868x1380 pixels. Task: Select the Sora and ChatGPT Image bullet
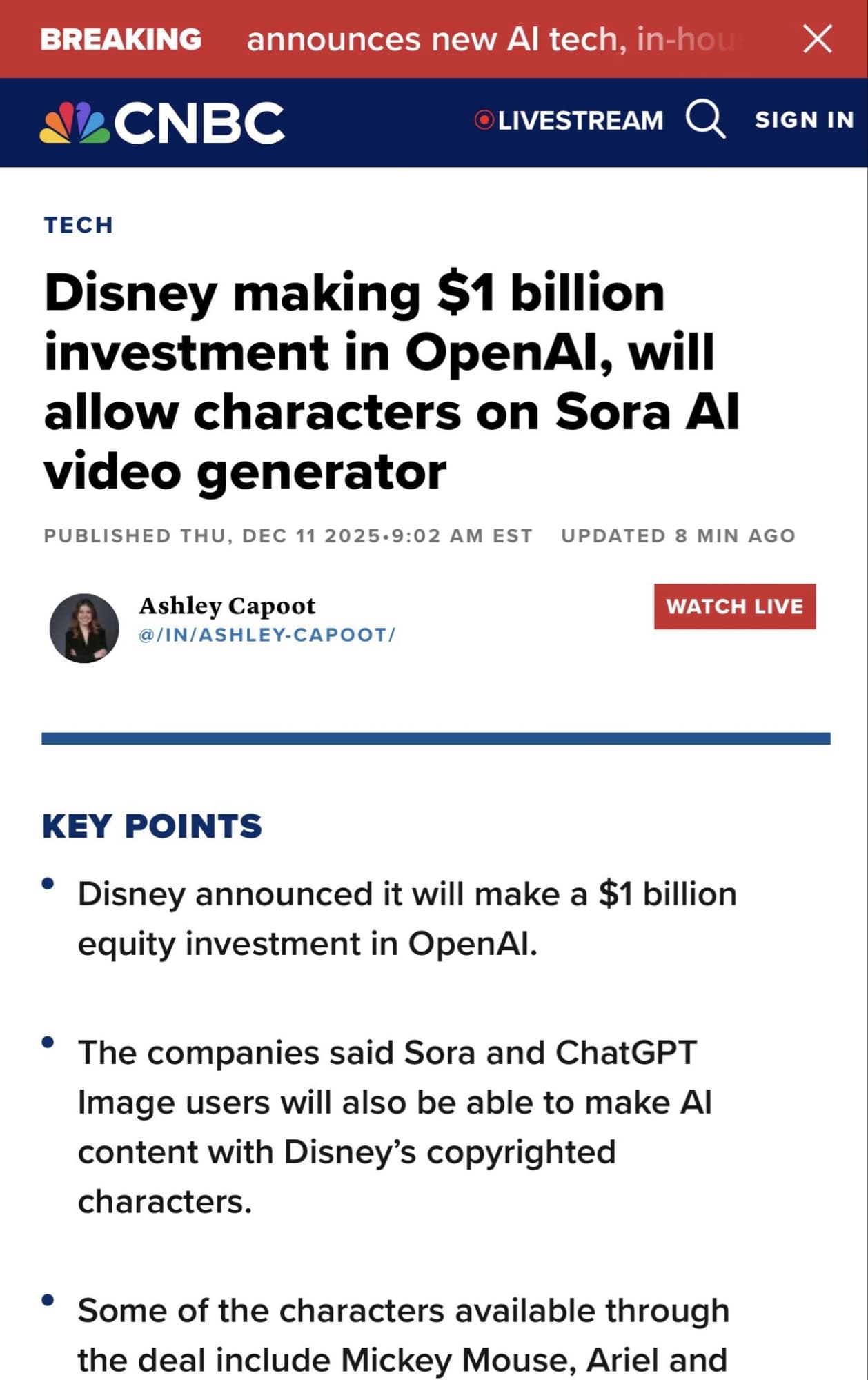click(x=395, y=1127)
